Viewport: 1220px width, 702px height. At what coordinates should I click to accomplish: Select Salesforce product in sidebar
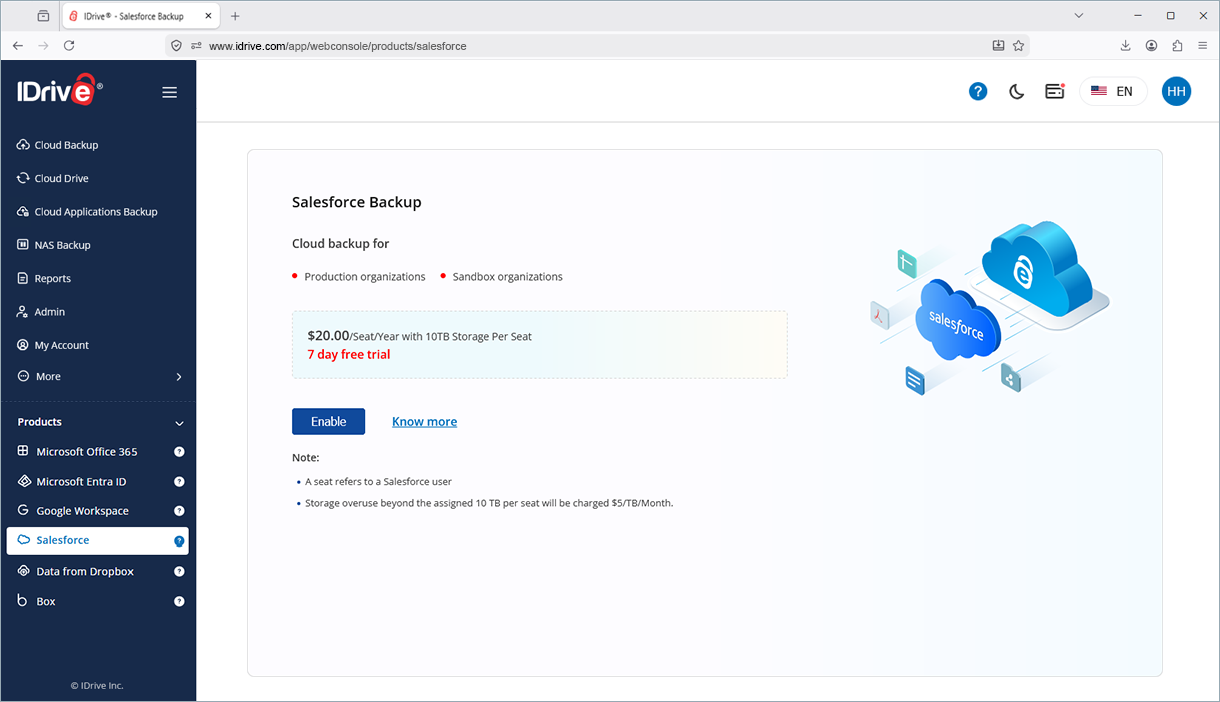click(97, 540)
